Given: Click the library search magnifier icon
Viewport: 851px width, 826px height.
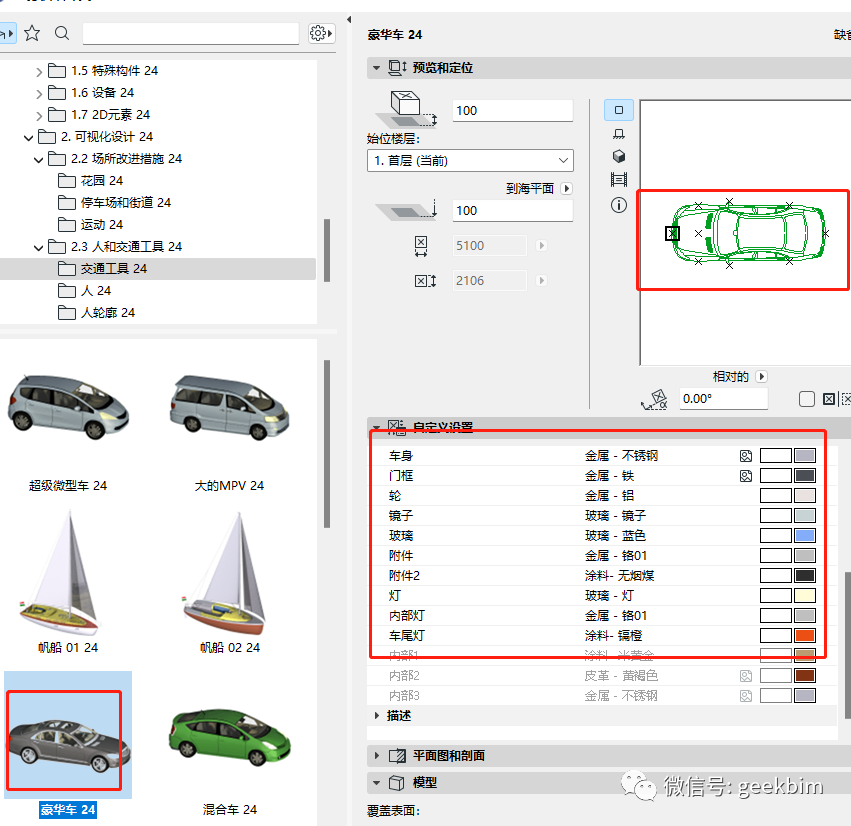Looking at the screenshot, I should tap(62, 34).
